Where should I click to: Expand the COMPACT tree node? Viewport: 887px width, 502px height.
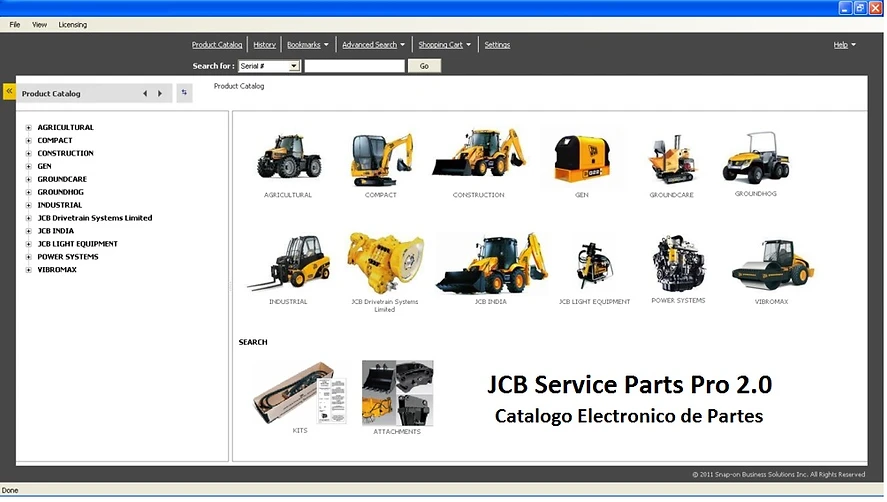[28, 141]
